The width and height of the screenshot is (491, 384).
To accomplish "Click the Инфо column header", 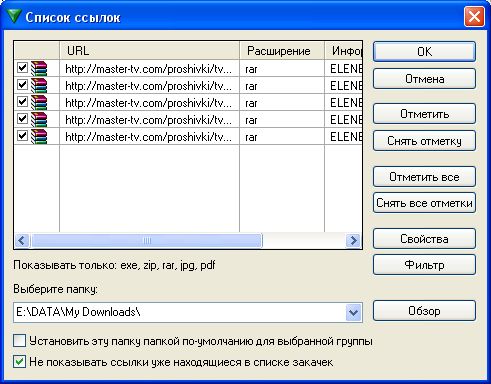I will coord(343,51).
